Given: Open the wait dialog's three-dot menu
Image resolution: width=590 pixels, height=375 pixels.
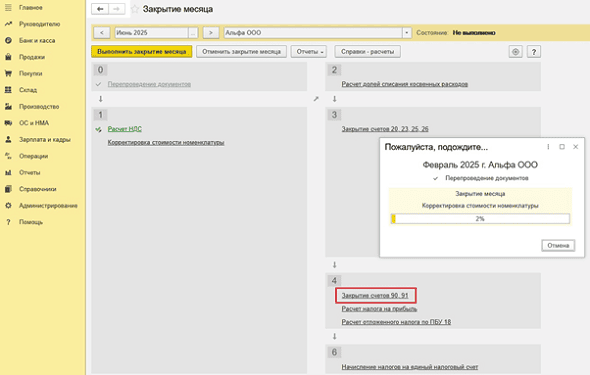Looking at the screenshot, I should [548, 147].
